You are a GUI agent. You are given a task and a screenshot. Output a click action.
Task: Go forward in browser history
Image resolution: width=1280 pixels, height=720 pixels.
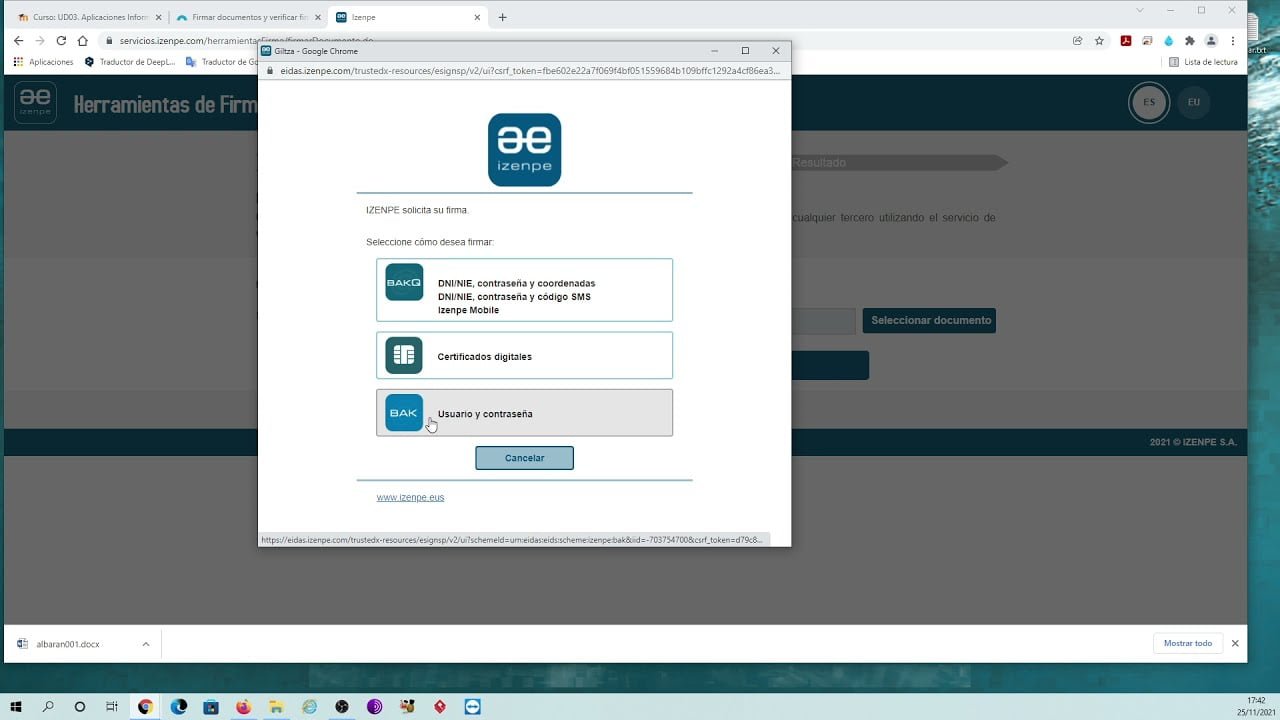(x=40, y=41)
